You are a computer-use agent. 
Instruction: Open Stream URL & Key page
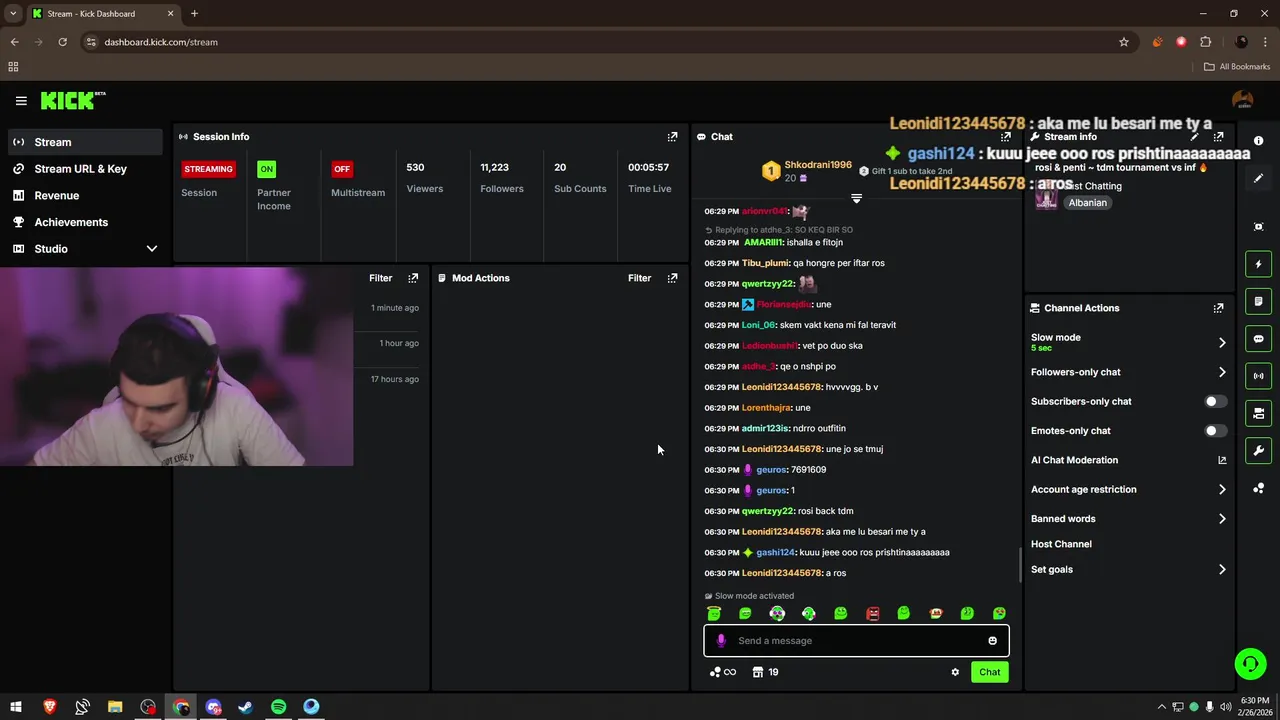click(x=85, y=169)
